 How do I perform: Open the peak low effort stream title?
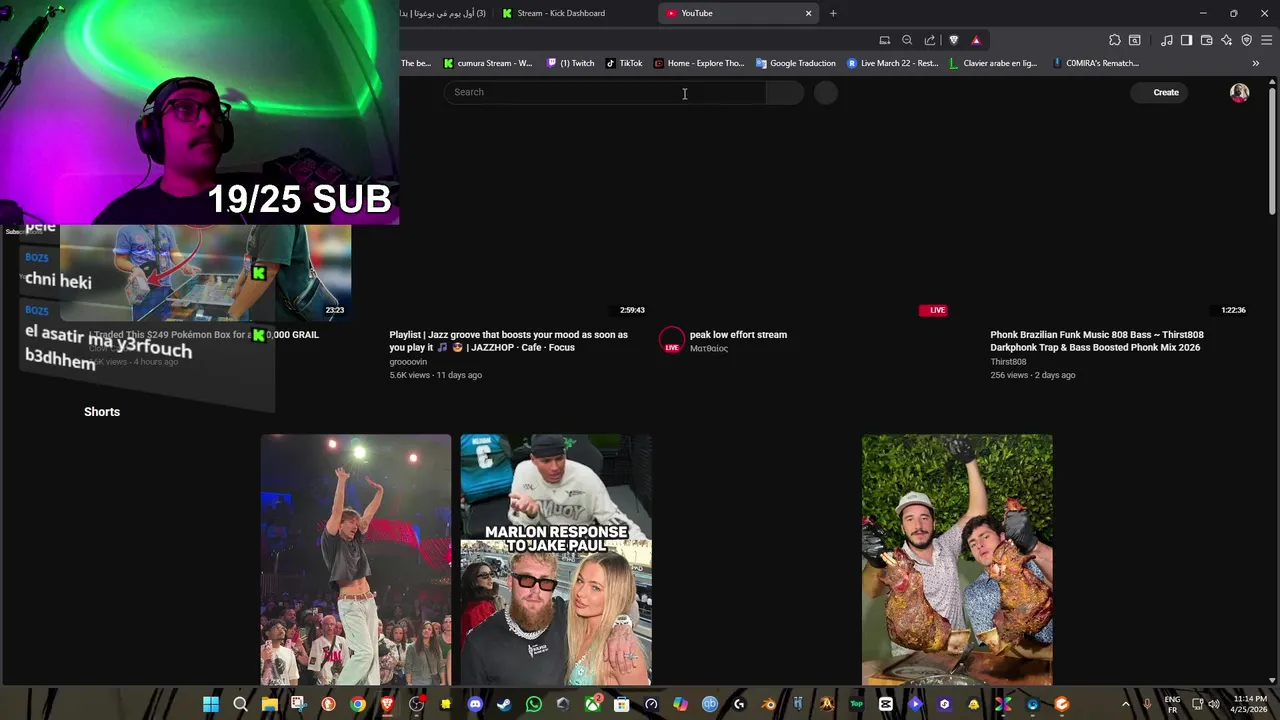738,335
